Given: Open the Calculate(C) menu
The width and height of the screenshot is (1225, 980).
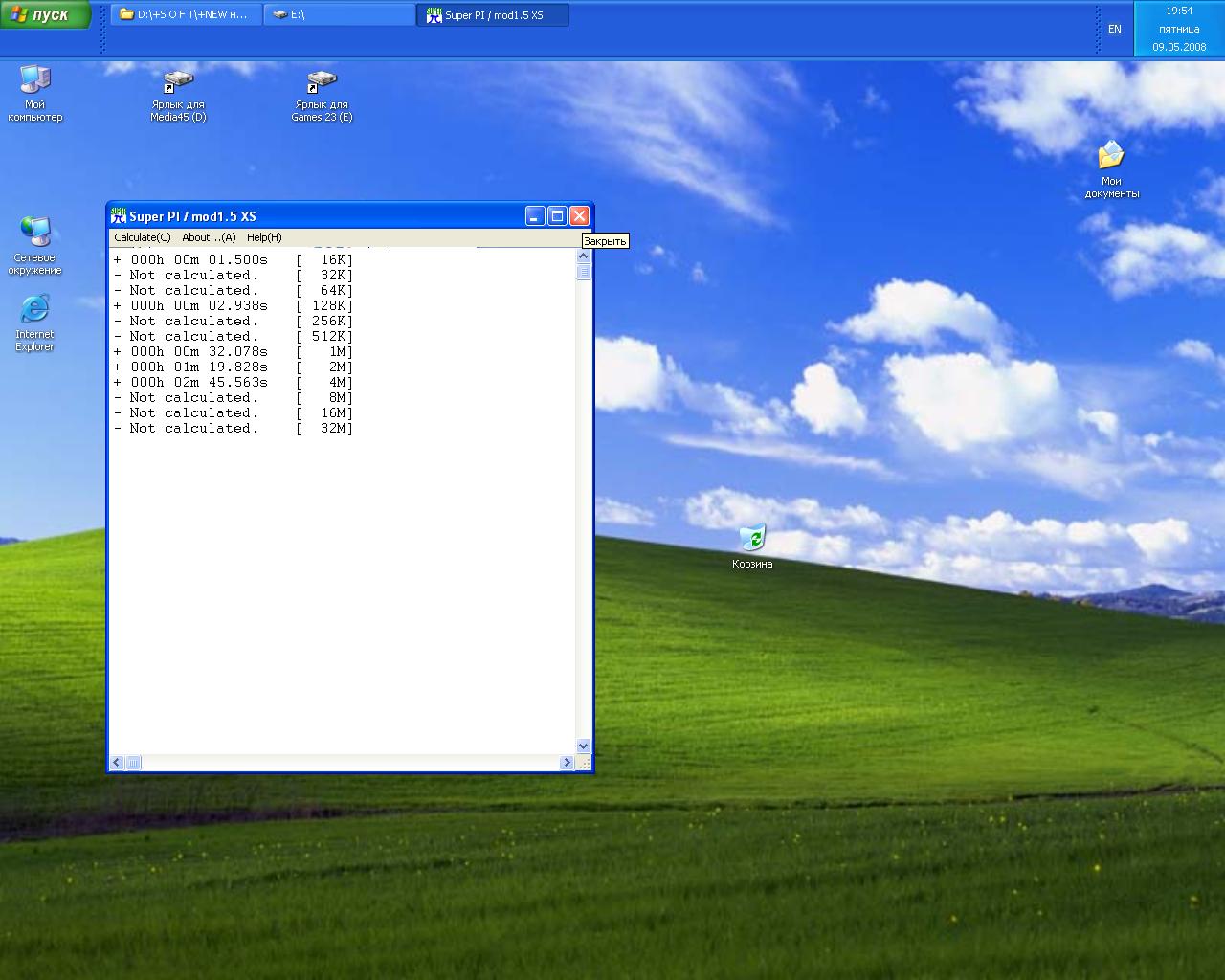Looking at the screenshot, I should tap(142, 237).
